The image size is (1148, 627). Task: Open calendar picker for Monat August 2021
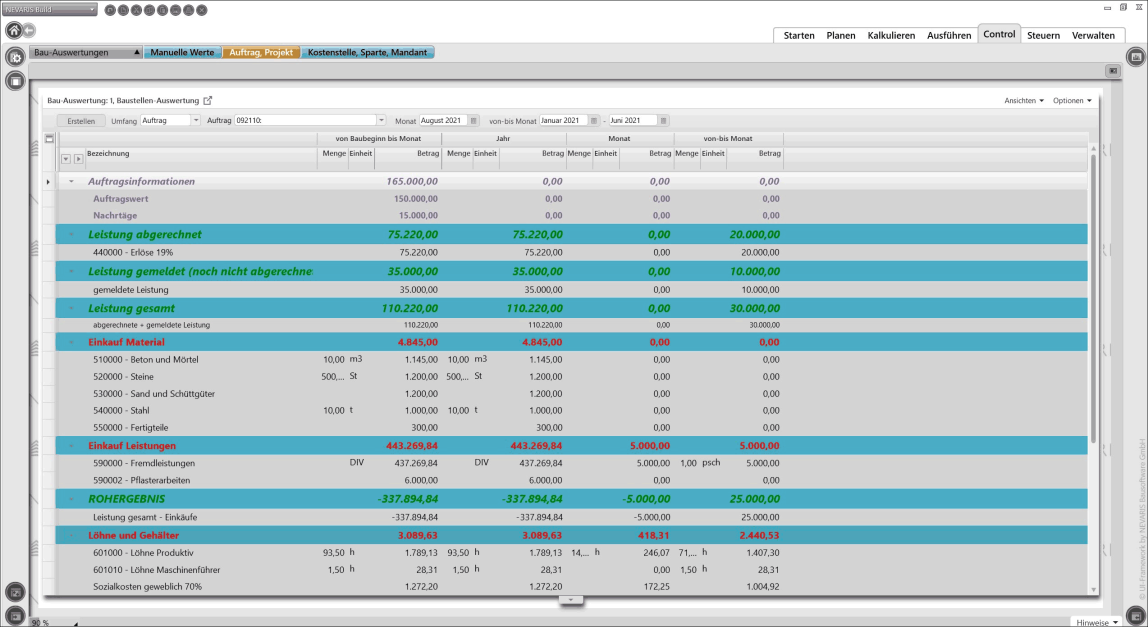pos(474,121)
